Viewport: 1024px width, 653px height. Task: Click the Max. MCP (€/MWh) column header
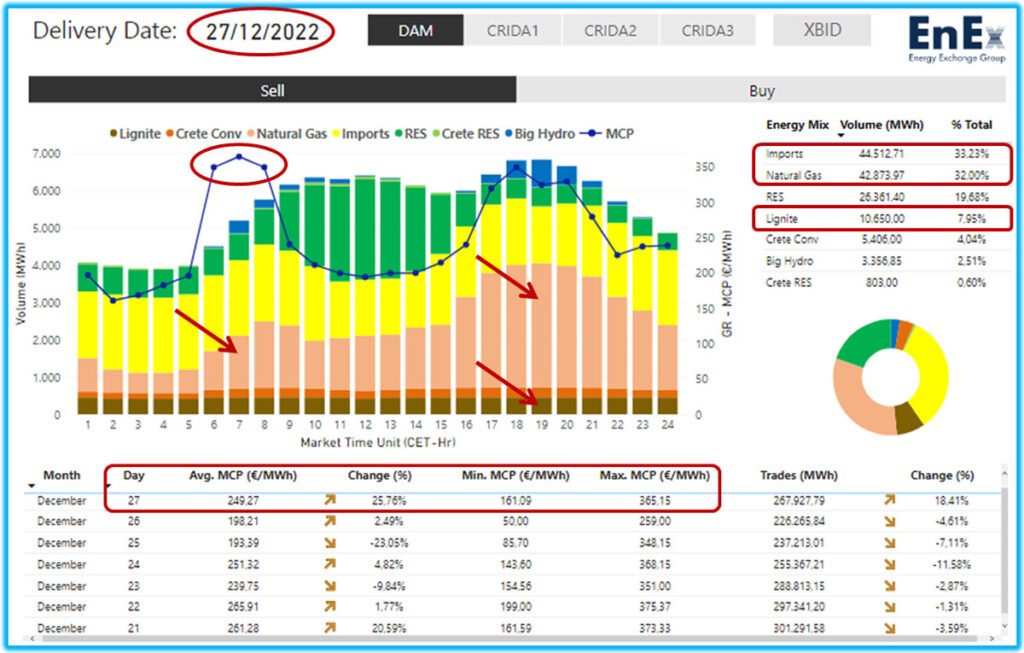[654, 475]
